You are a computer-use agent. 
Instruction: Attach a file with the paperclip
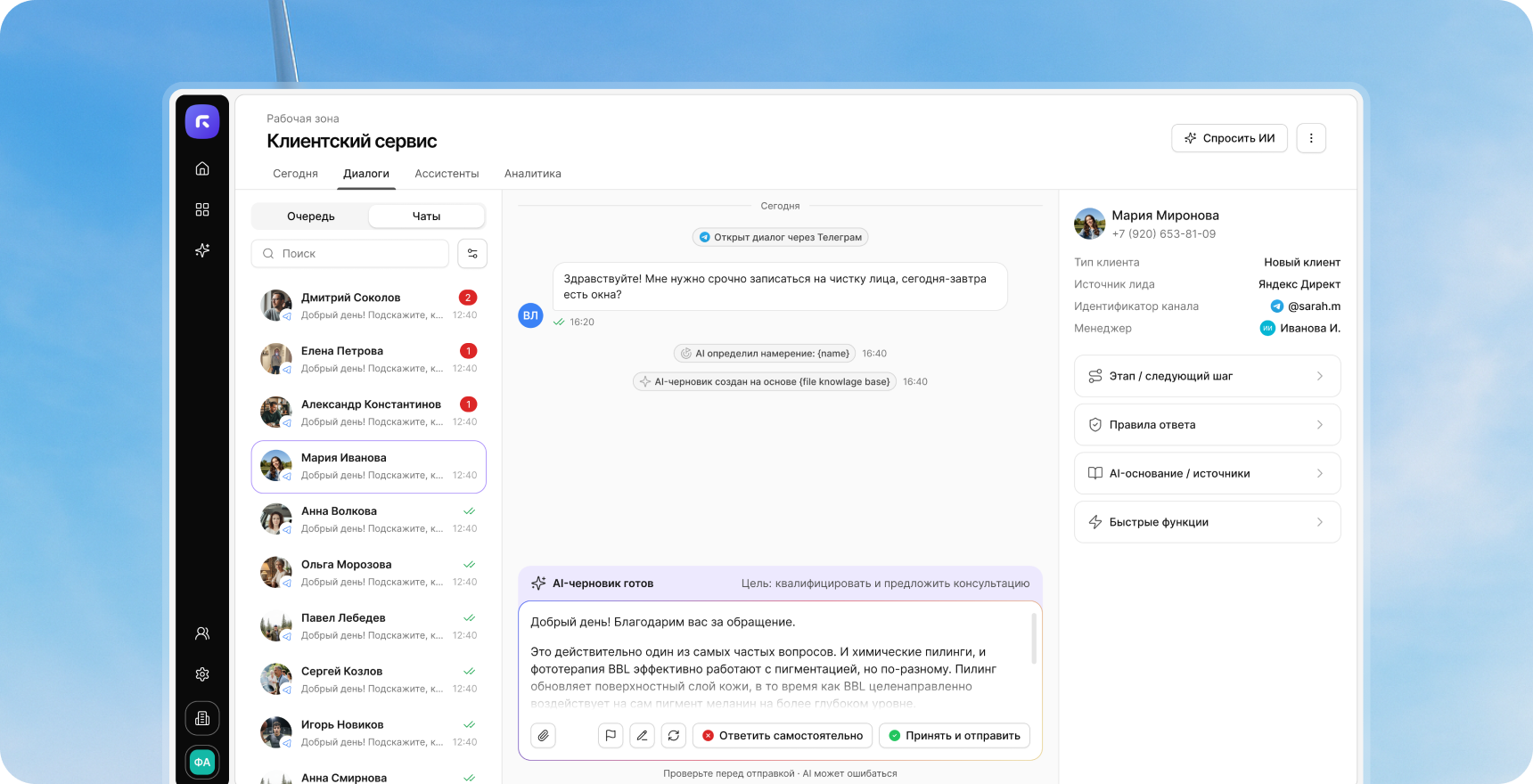pos(544,736)
